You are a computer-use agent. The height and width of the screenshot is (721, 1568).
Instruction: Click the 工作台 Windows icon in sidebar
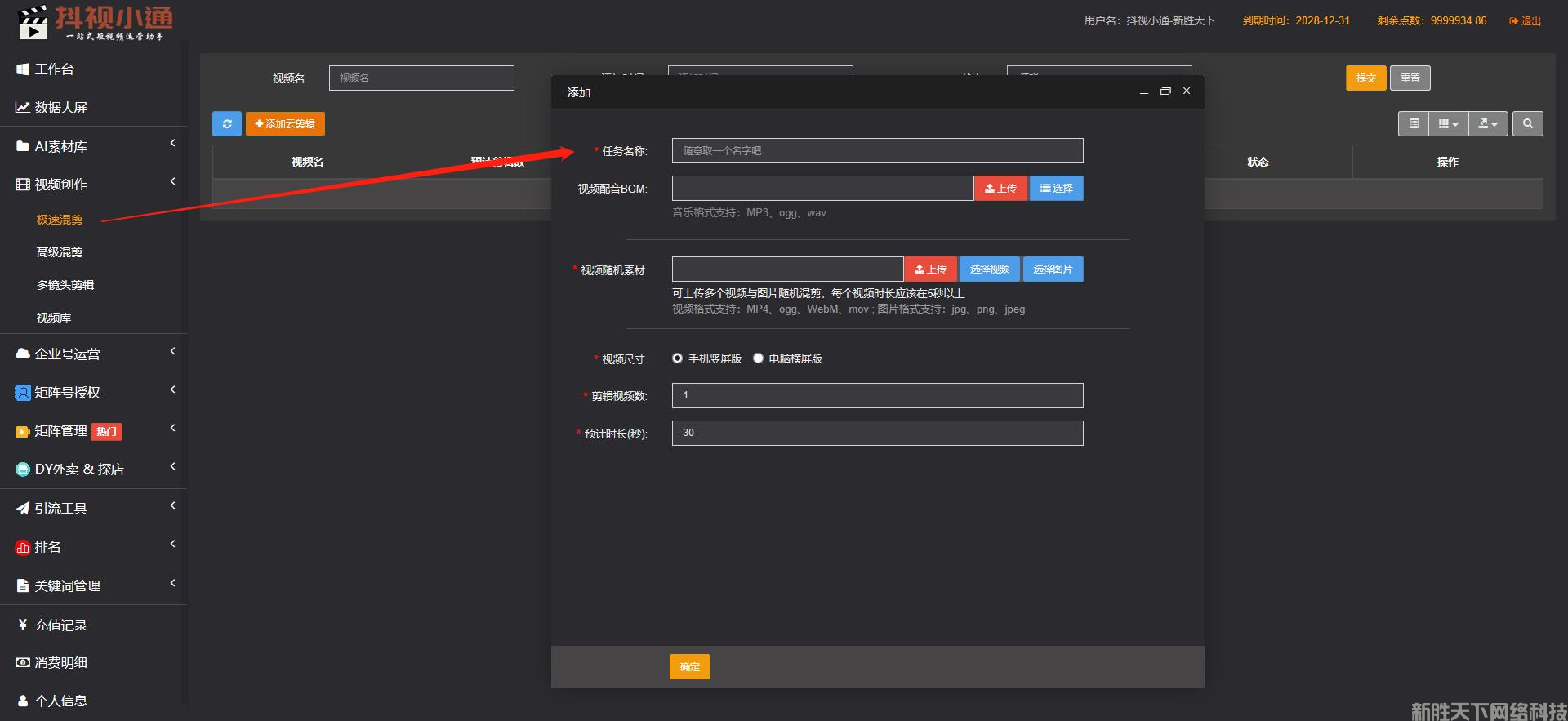[23, 69]
